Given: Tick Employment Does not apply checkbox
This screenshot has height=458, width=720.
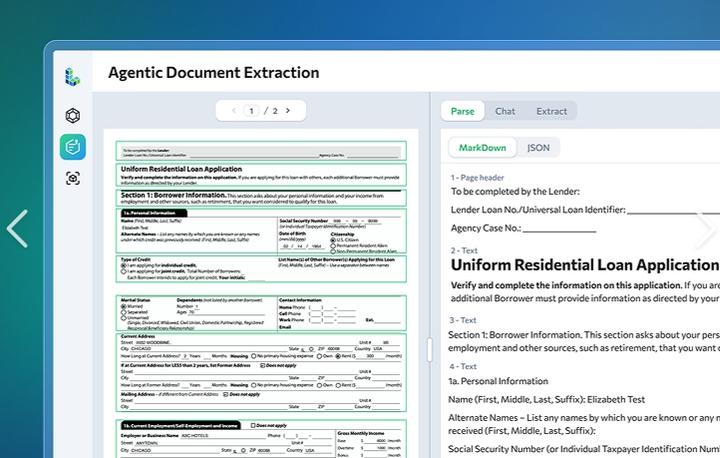Looking at the screenshot, I should [x=253, y=425].
